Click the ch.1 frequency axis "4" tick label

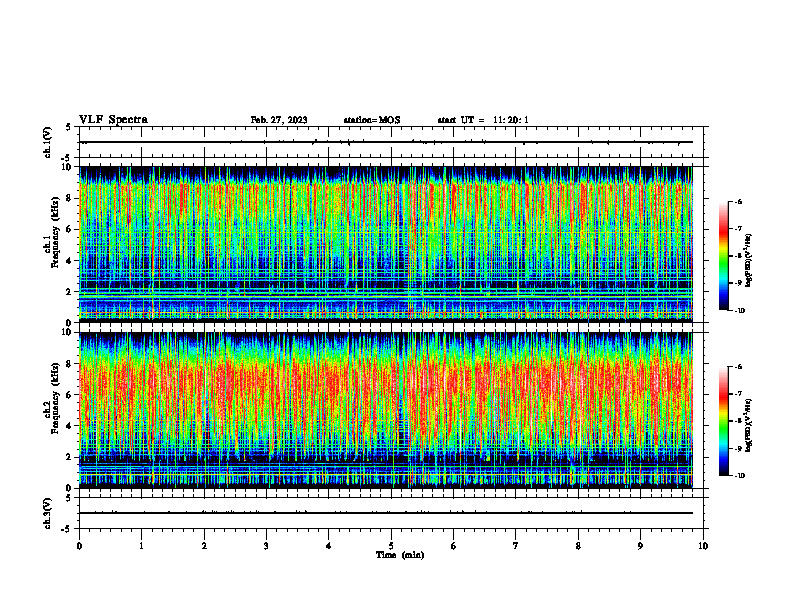coord(70,261)
